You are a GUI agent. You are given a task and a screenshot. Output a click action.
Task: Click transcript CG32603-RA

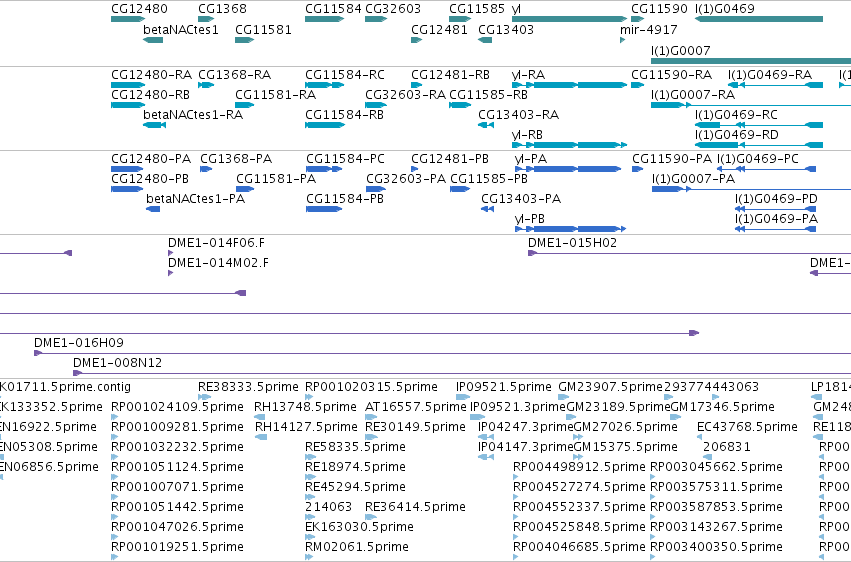[405, 95]
